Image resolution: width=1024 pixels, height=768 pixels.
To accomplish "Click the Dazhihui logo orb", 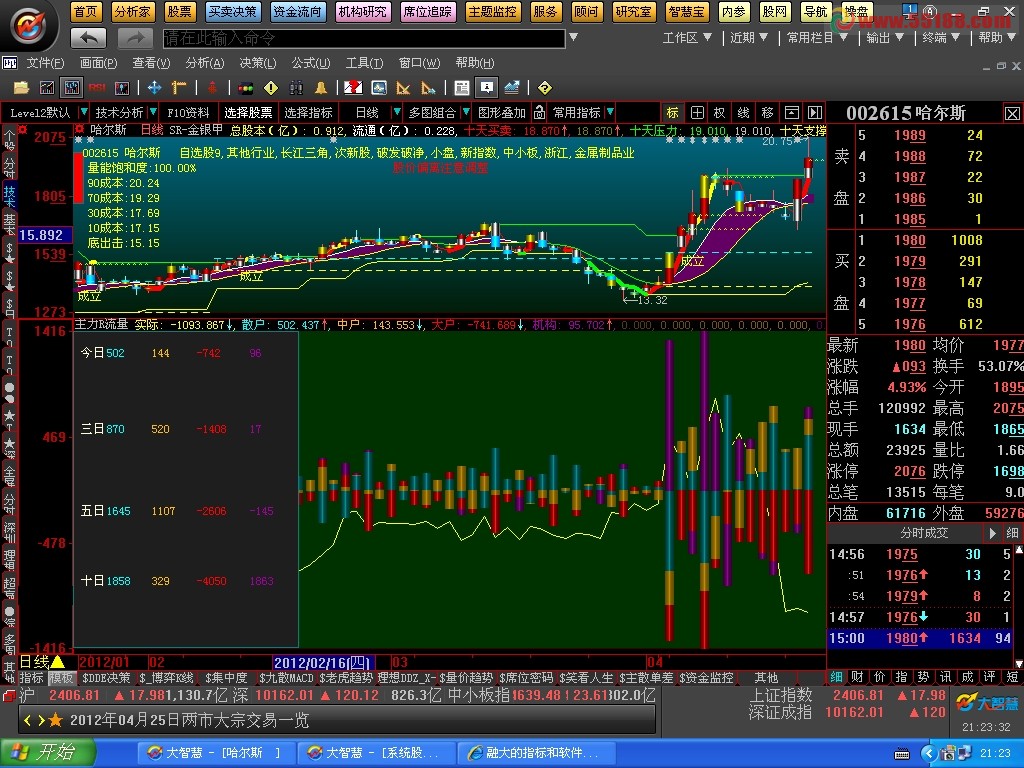I will [x=29, y=26].
